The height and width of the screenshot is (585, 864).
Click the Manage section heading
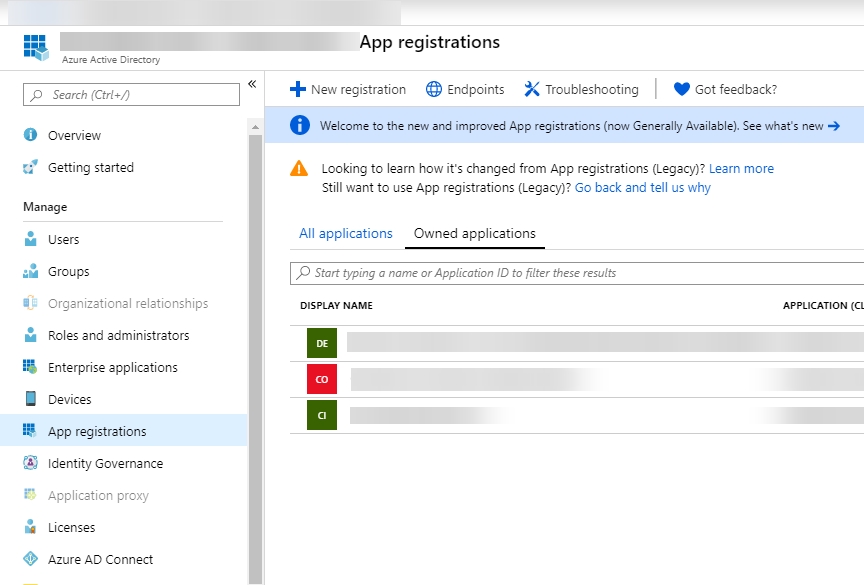point(45,207)
